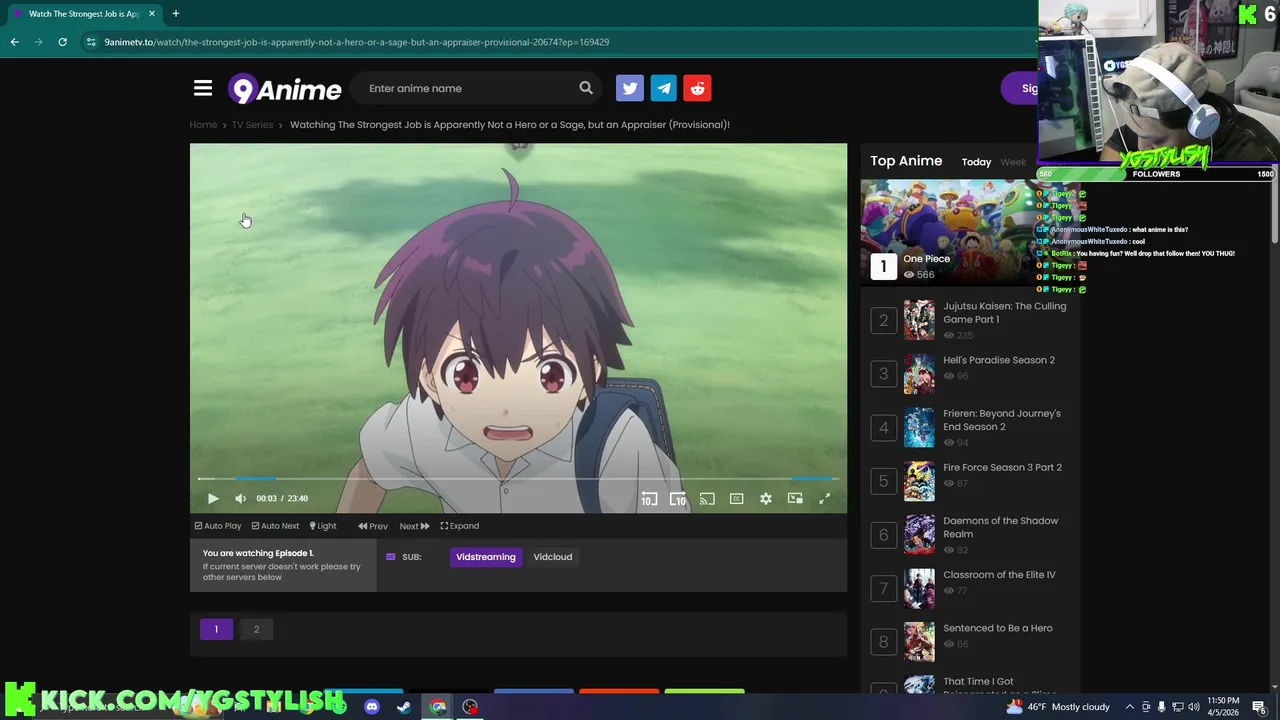Viewport: 1280px width, 720px height.
Task: Select episode 2 button
Action: coord(256,629)
